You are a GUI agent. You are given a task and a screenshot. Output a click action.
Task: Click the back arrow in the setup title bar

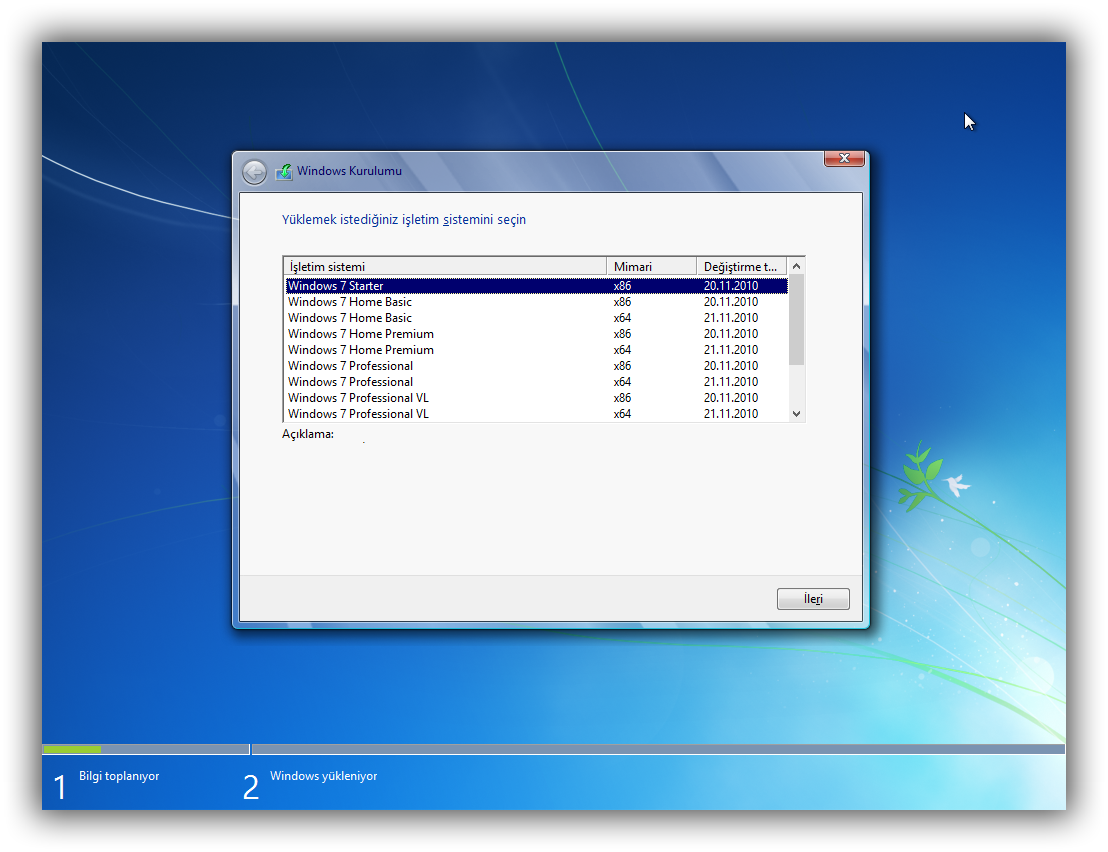click(254, 172)
